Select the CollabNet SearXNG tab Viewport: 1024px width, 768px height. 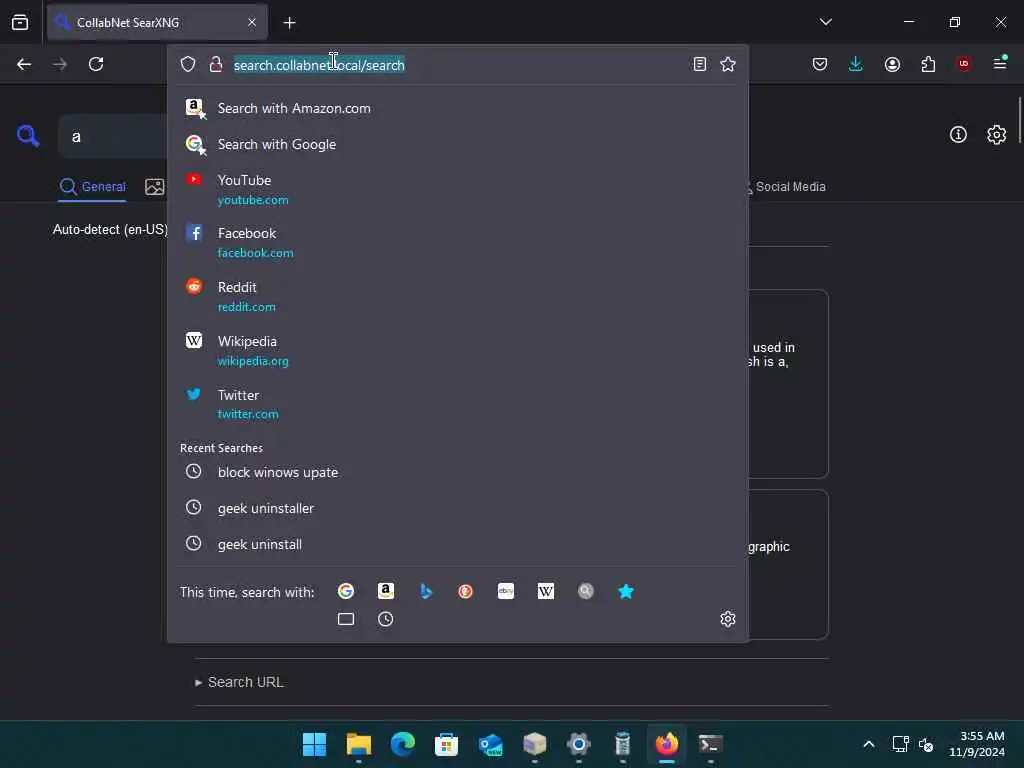157,22
